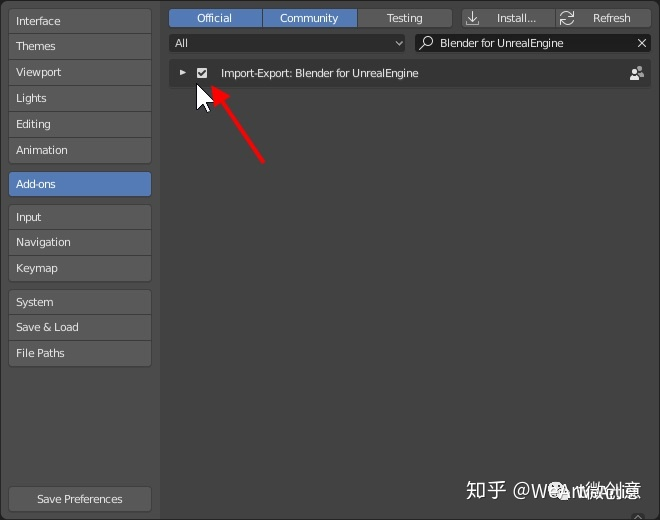
Task: Go to the Editing section
Action: 80,124
